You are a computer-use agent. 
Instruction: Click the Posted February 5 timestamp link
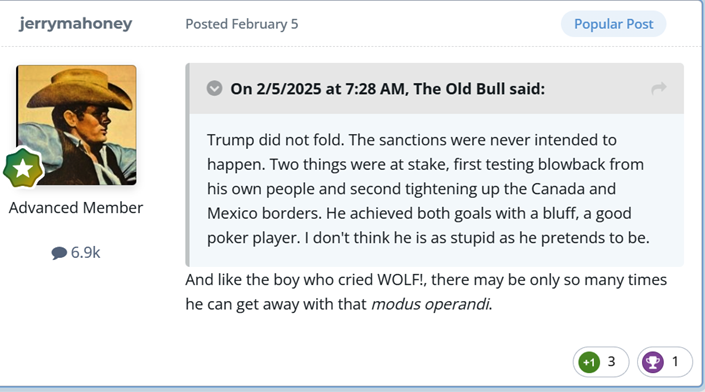click(x=242, y=24)
